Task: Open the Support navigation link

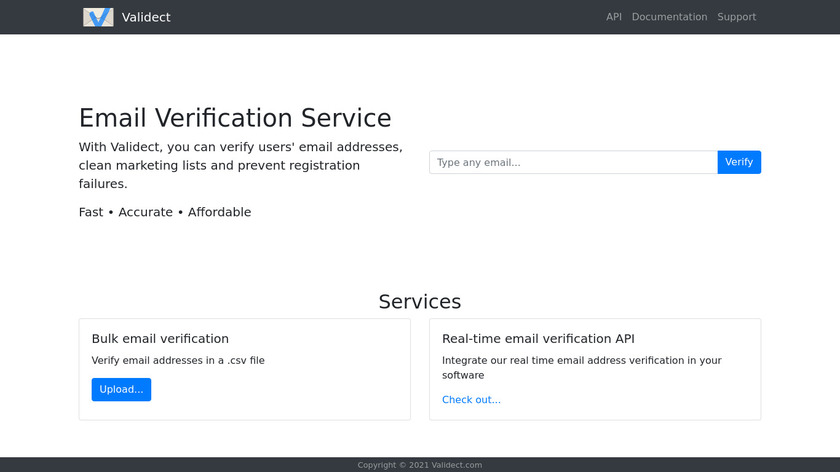Action: pyautogui.click(x=736, y=17)
